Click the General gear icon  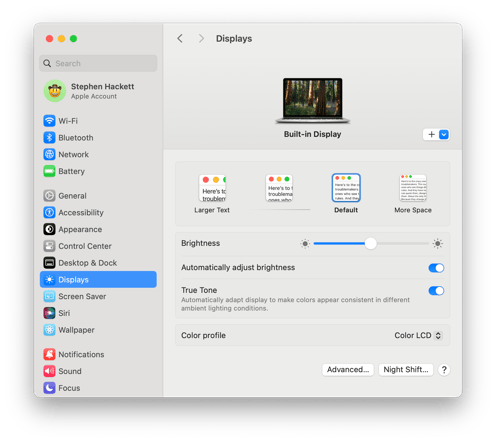(x=49, y=196)
